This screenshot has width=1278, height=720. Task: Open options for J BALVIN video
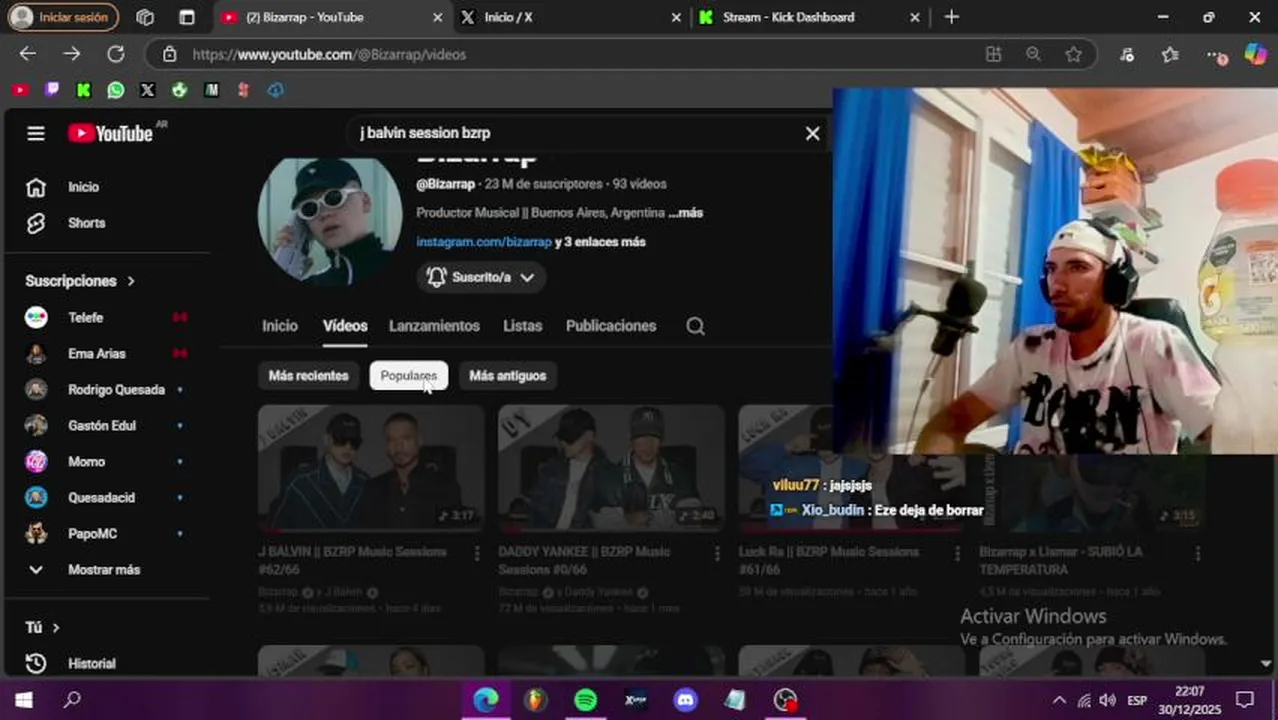(477, 553)
